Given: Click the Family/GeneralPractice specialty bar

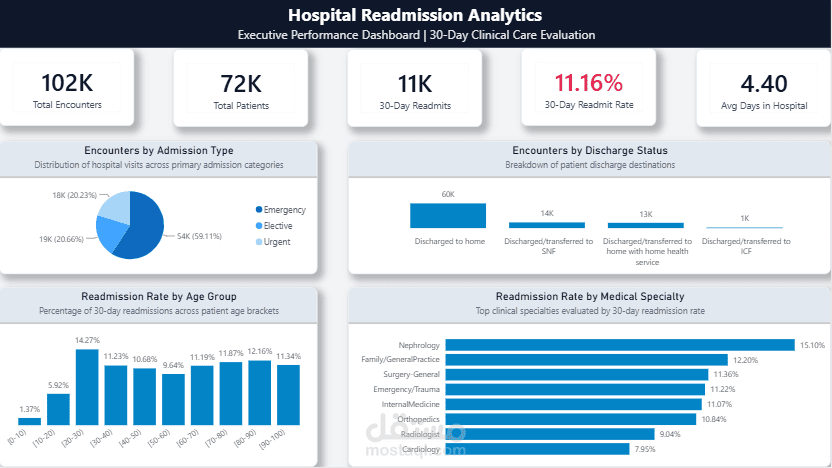Looking at the screenshot, I should click(586, 360).
